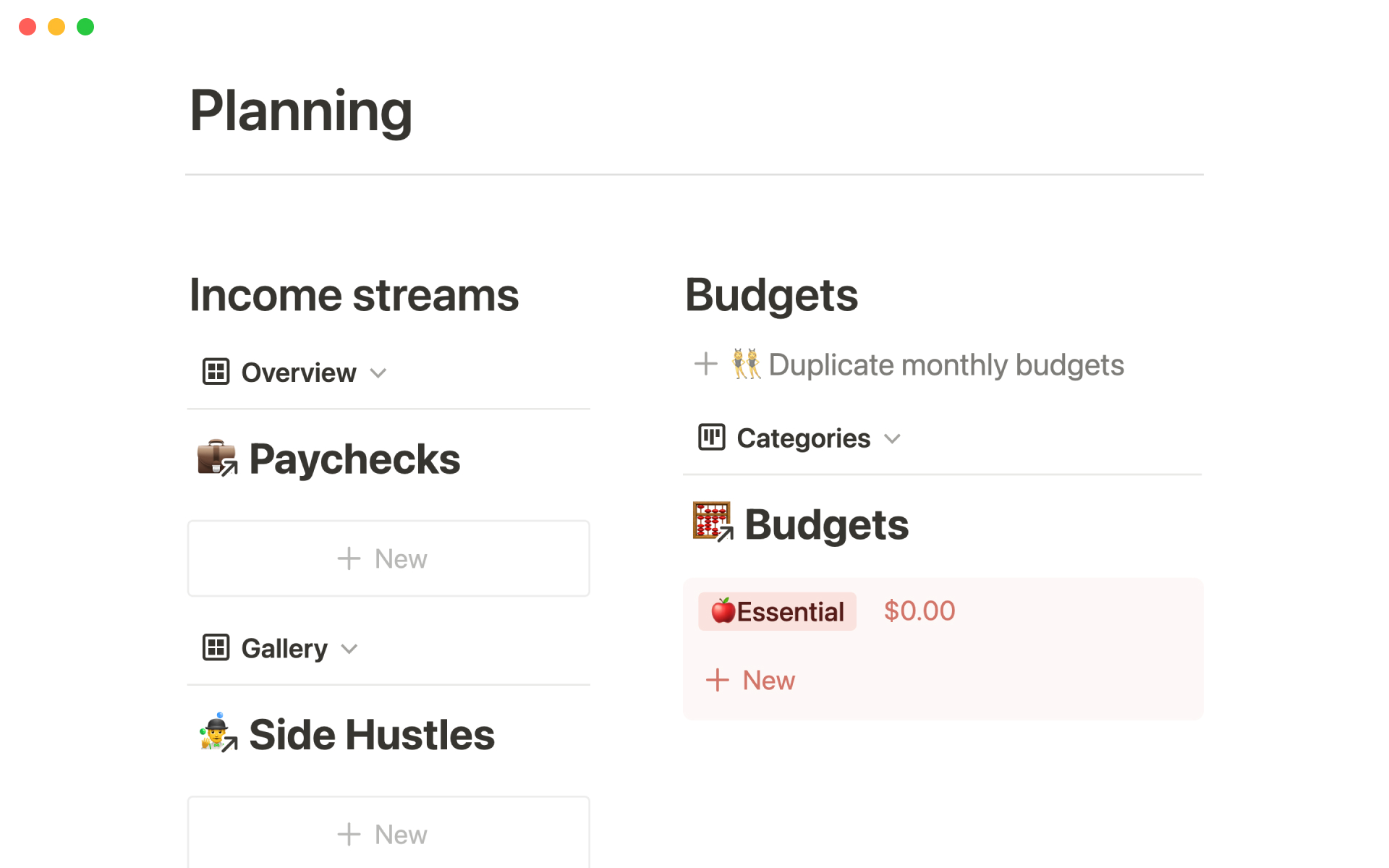Screen dimensions: 1389x868
Task: Expand the Overview view dropdown chevron
Action: [x=378, y=373]
